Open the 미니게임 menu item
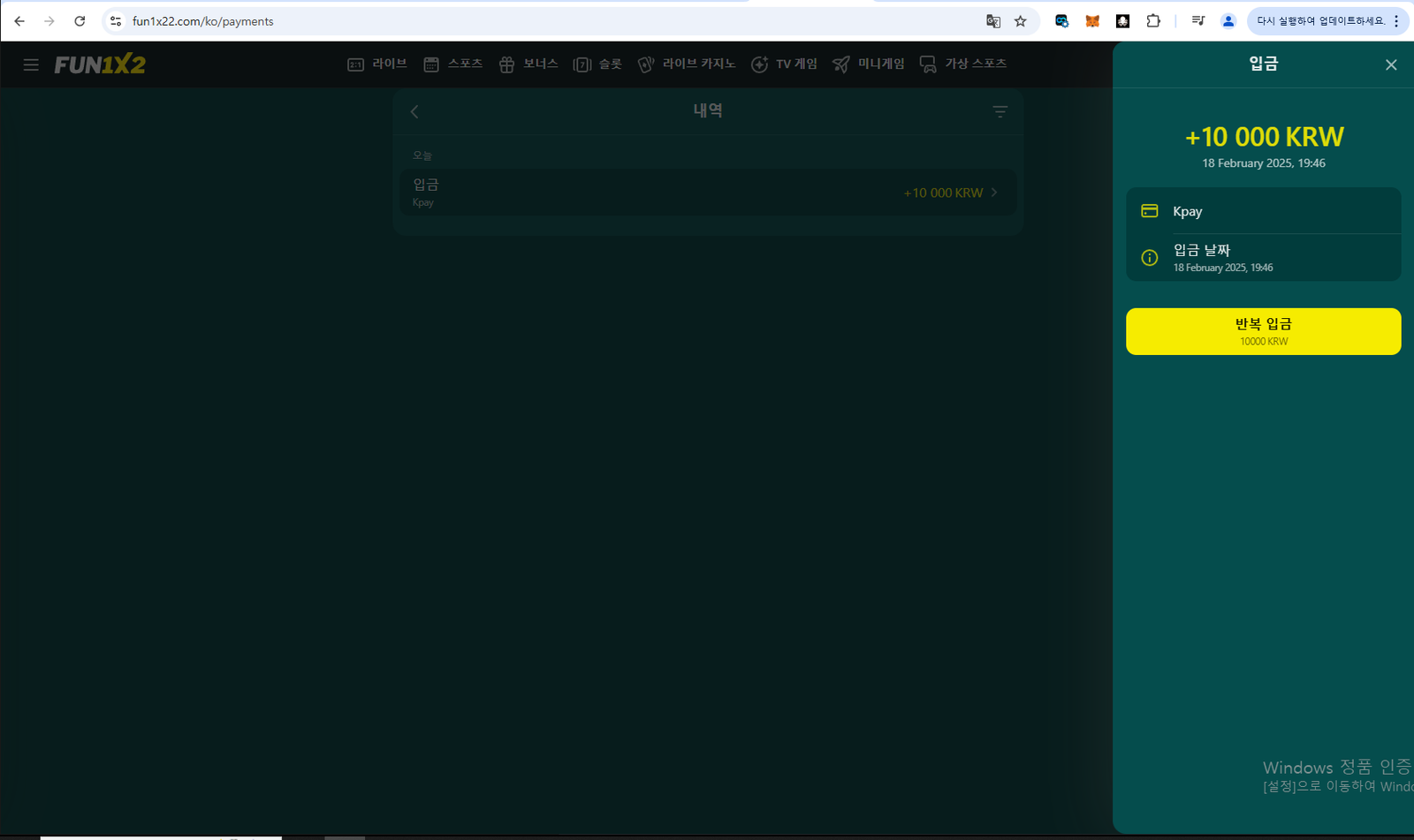Image resolution: width=1414 pixels, height=840 pixels. tap(869, 64)
